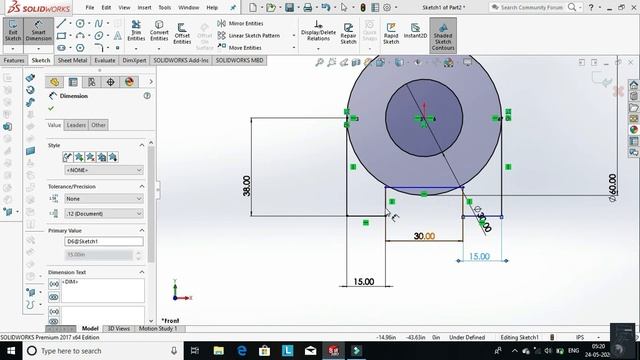
Task: Open the Style <NONE> dropdown
Action: coord(104,170)
